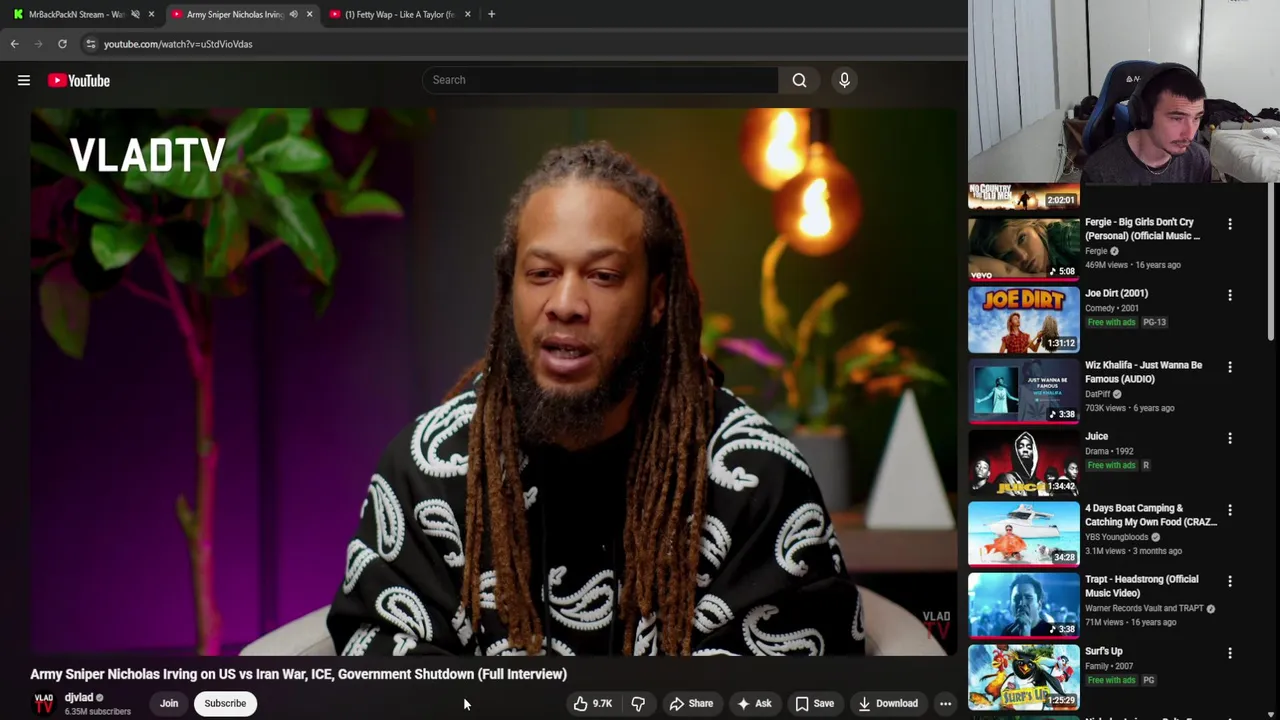Open the Trapt Headstrong title

coord(1142,586)
